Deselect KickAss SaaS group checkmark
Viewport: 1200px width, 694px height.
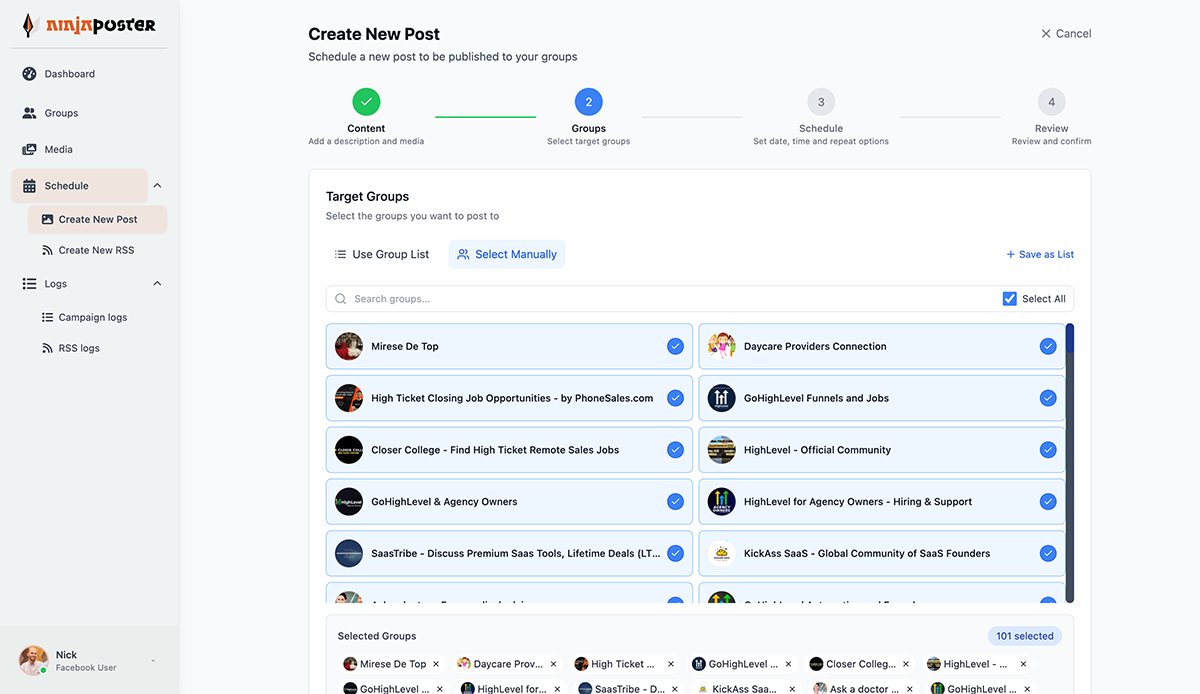[x=1048, y=553]
